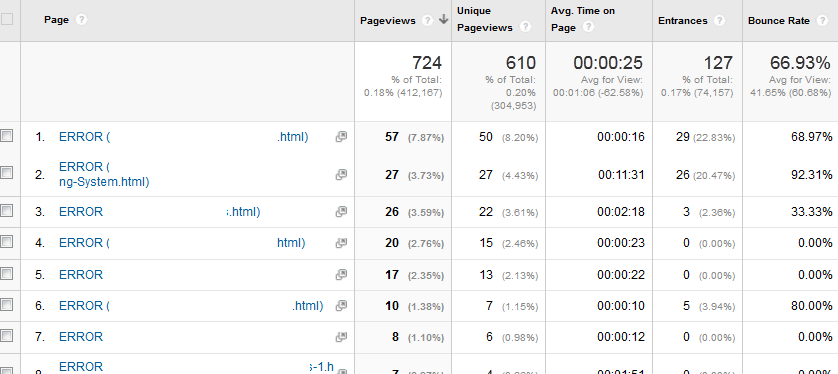Open Entrances column help icon
The width and height of the screenshot is (838, 374).
[719, 21]
